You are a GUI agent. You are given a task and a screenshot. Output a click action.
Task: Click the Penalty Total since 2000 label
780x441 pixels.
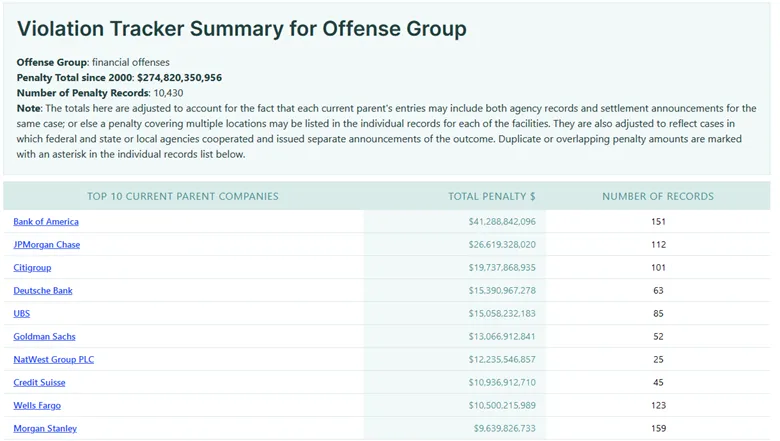76,78
